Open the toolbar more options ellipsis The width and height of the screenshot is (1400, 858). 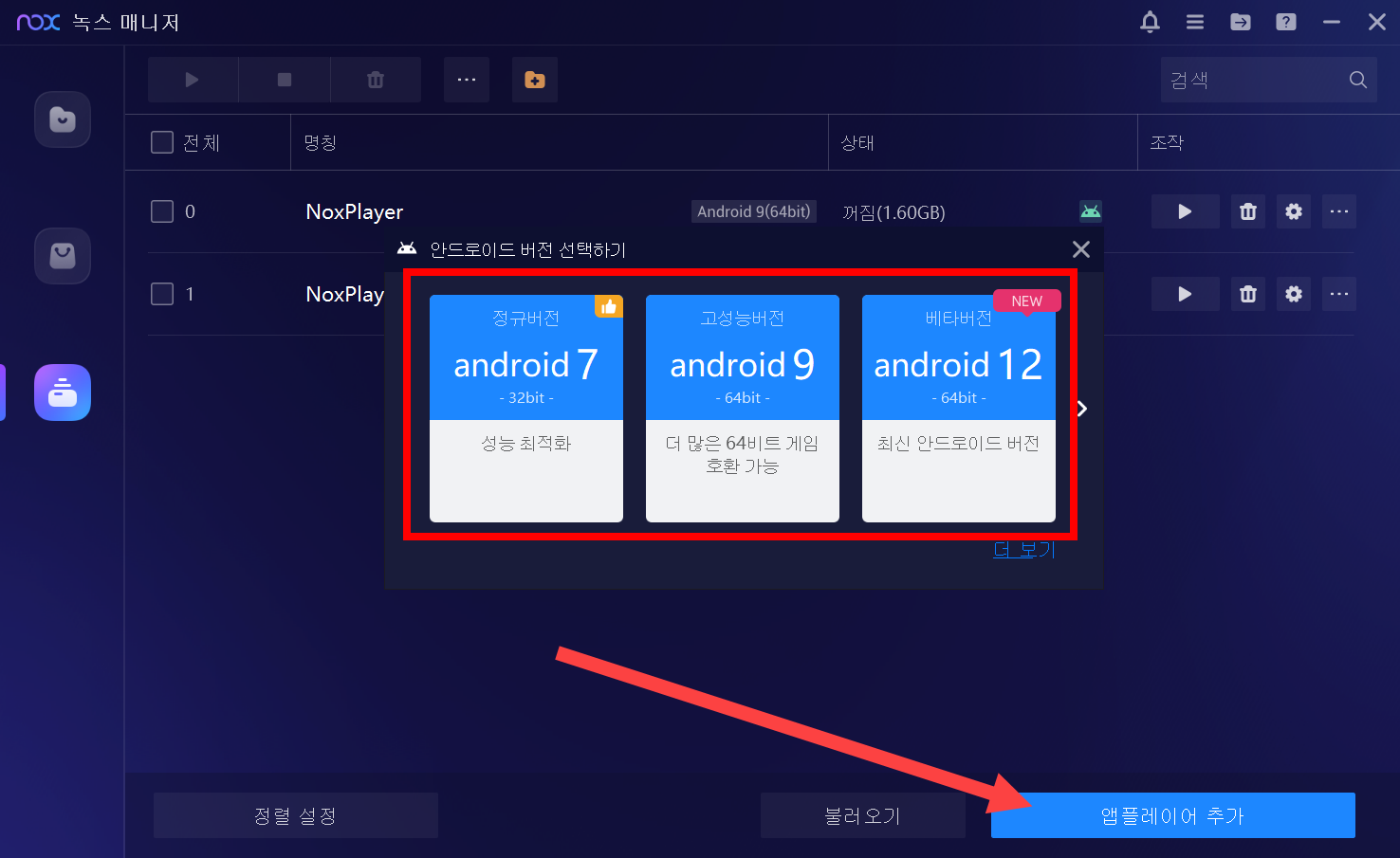tap(467, 80)
